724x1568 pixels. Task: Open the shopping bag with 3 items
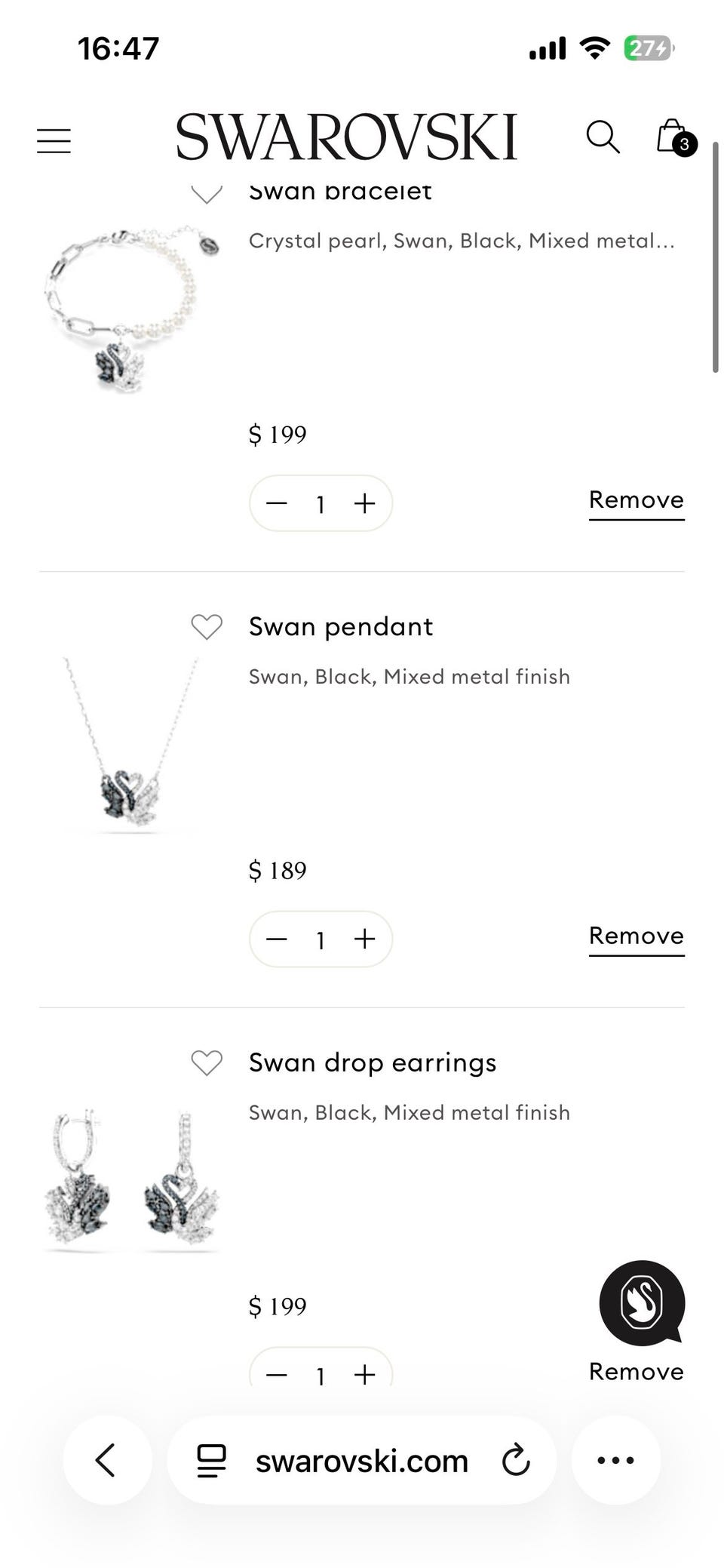[673, 137]
